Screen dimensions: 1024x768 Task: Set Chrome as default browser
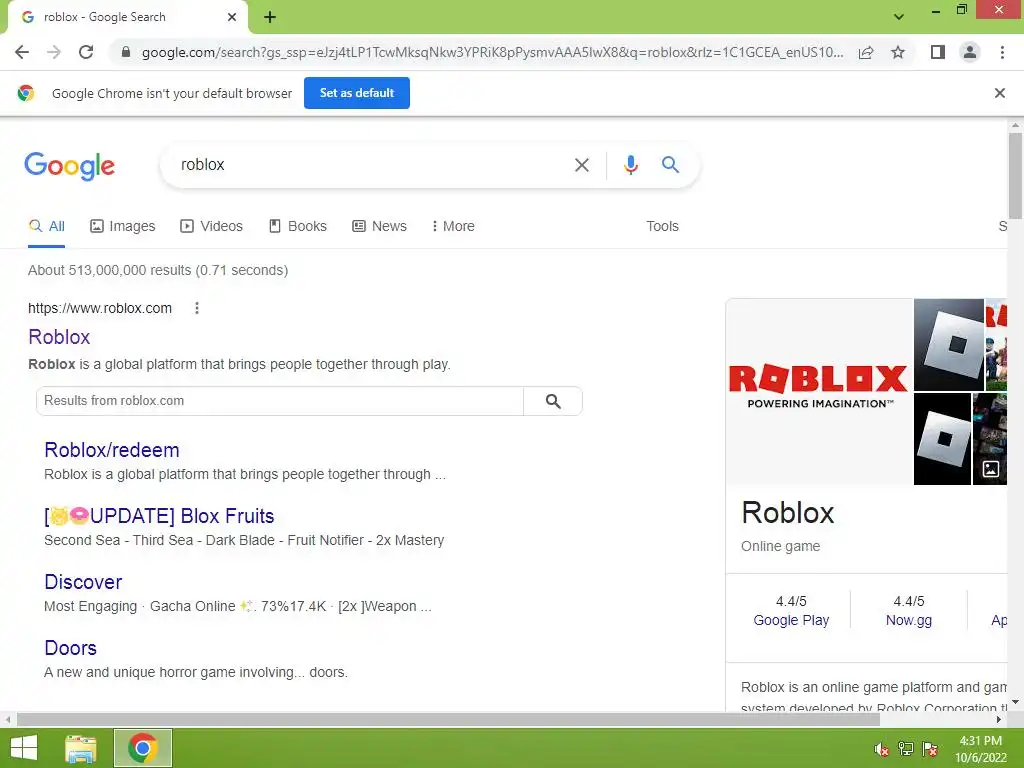[x=357, y=93]
